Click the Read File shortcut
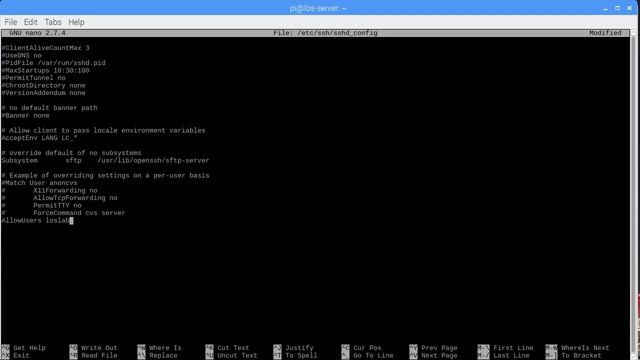640x360 pixels. pyautogui.click(x=93, y=356)
